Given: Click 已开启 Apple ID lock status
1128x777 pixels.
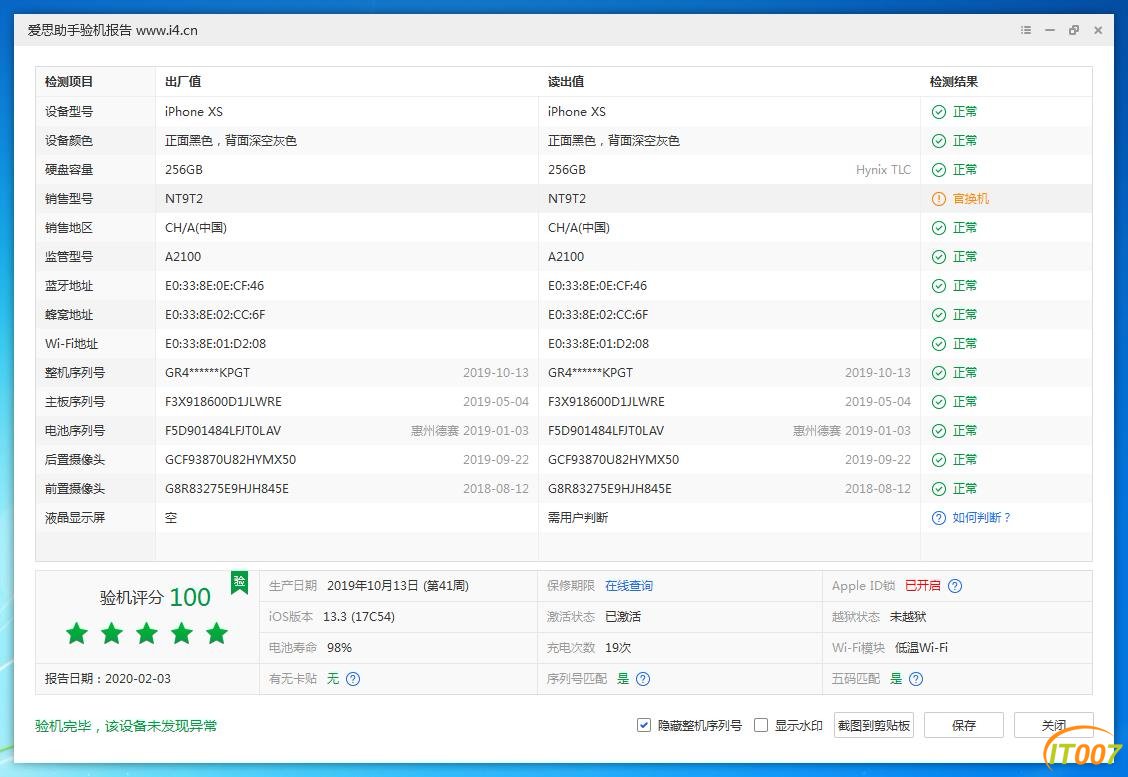Looking at the screenshot, I should click(922, 586).
